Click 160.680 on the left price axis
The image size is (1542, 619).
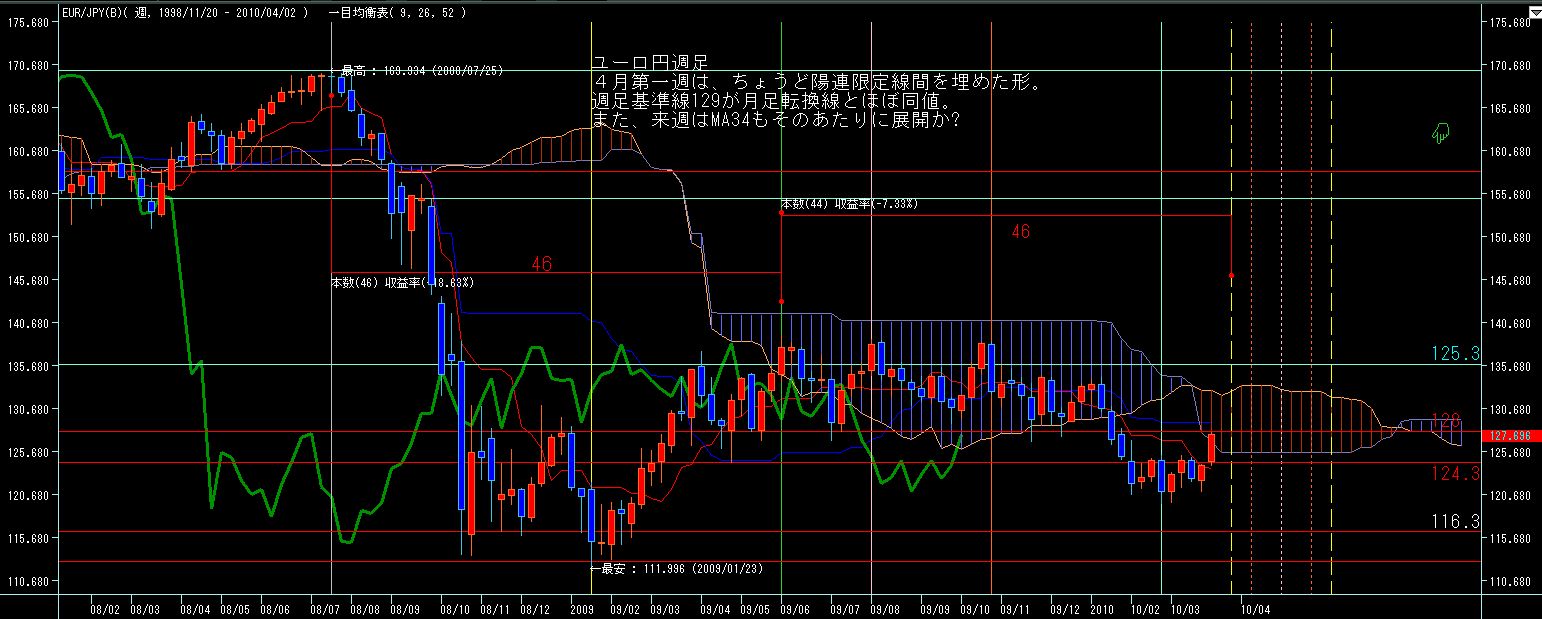[28, 151]
